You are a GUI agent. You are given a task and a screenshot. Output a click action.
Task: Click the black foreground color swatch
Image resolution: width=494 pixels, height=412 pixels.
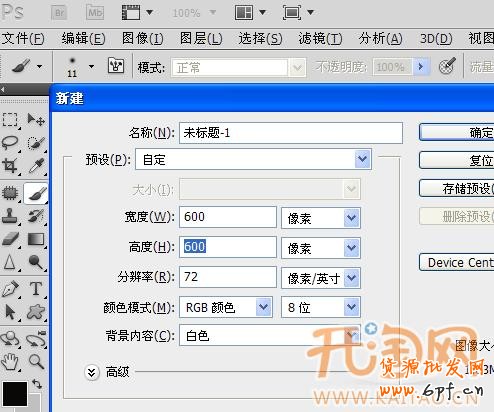(x=15, y=394)
